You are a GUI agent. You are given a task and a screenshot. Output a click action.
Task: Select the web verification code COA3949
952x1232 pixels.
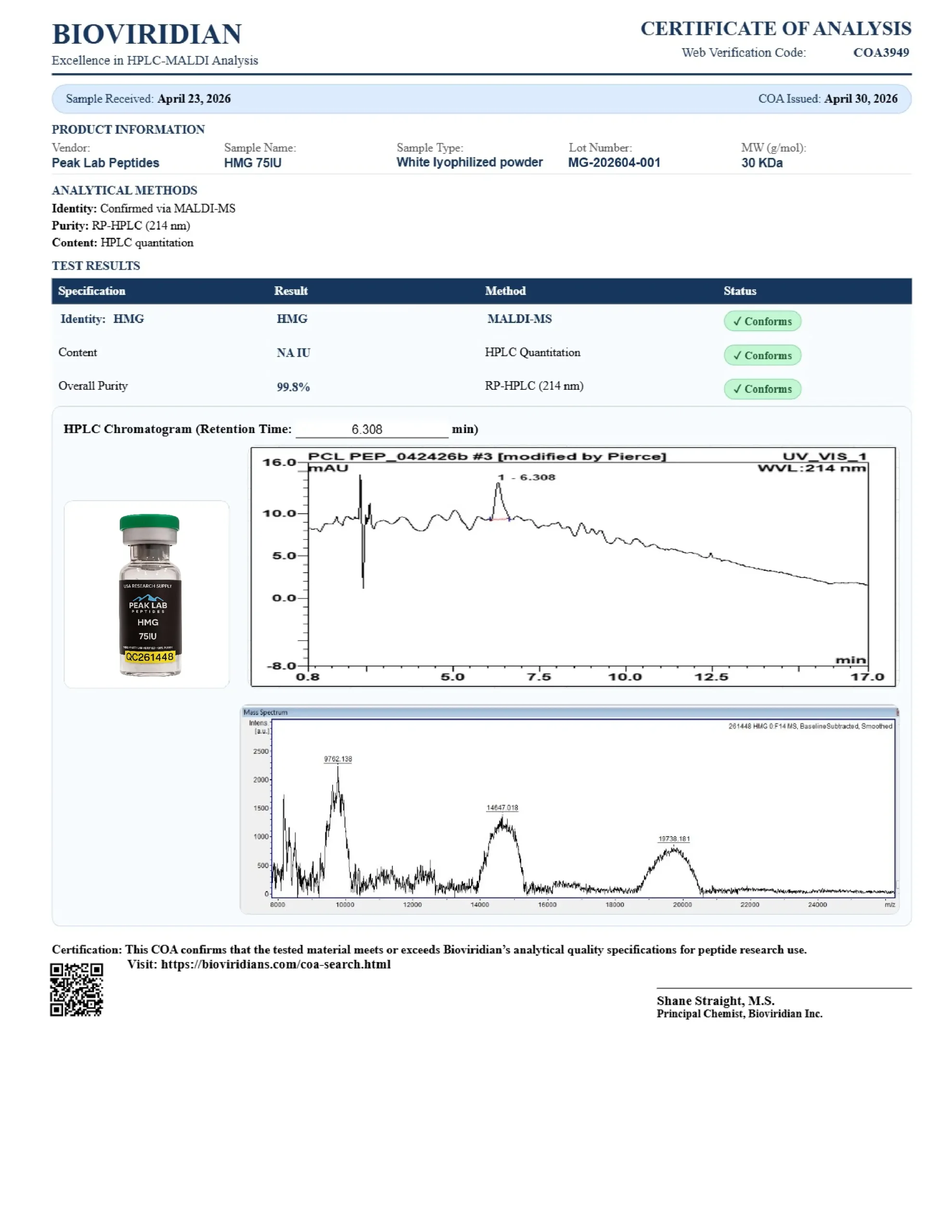[x=880, y=52]
